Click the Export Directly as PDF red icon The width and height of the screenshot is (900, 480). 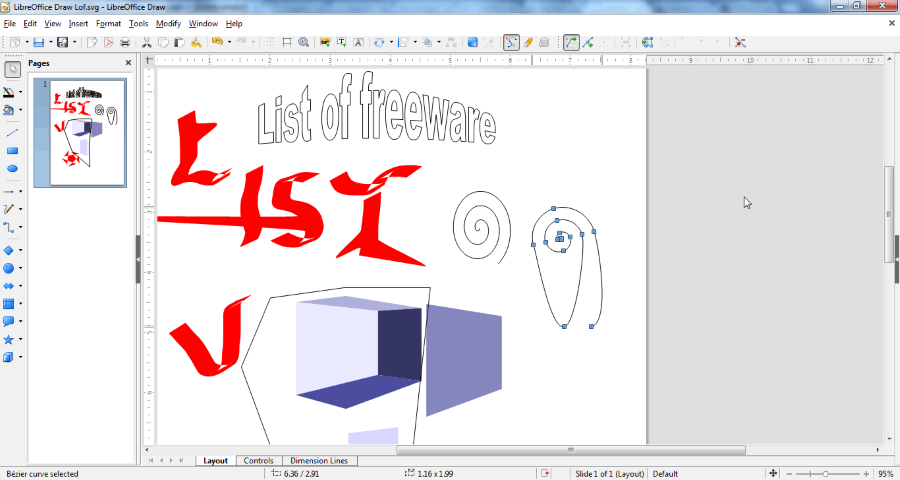tap(108, 42)
